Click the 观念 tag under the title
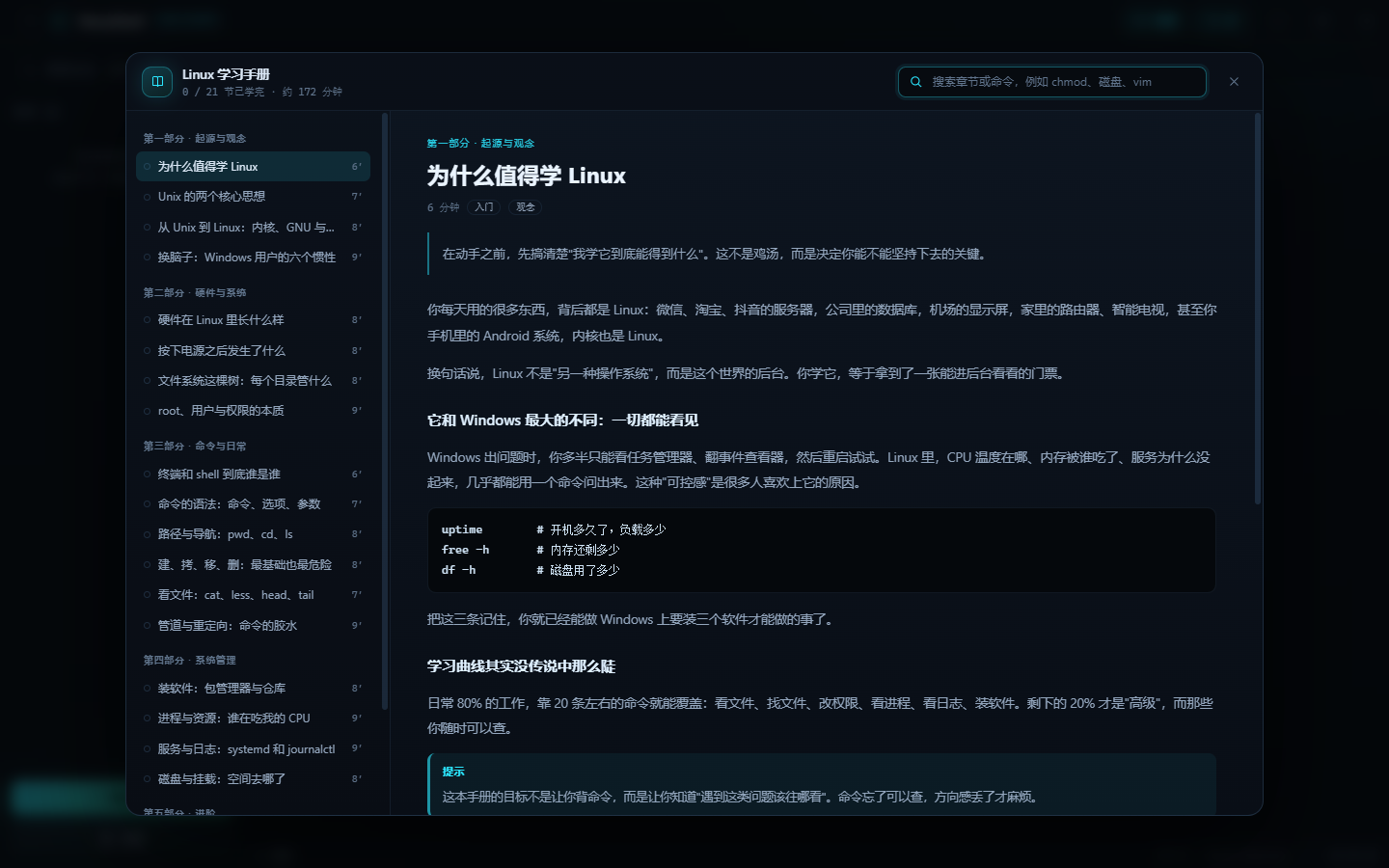1389x868 pixels. pos(526,207)
